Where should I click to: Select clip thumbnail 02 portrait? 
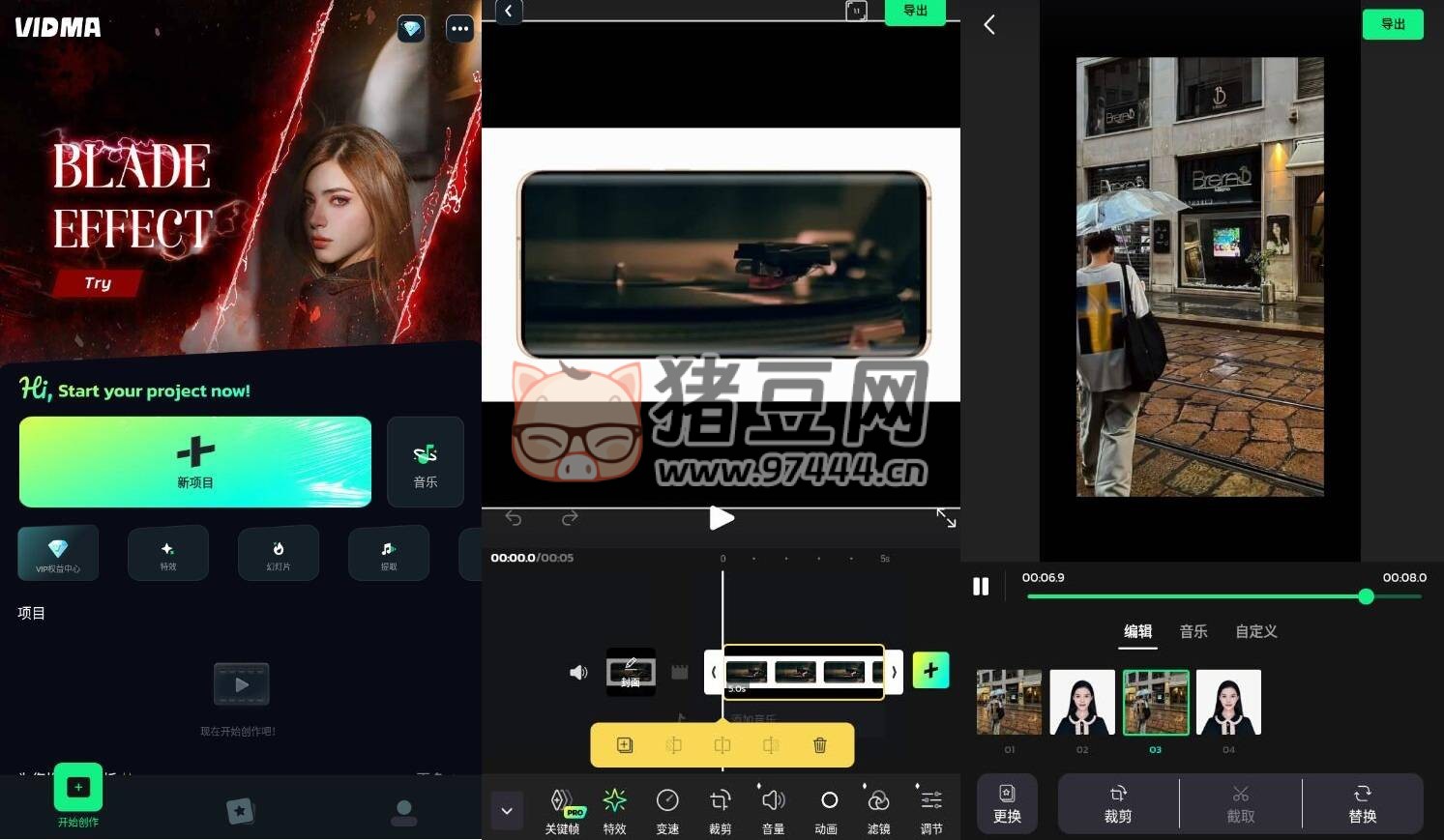1082,703
